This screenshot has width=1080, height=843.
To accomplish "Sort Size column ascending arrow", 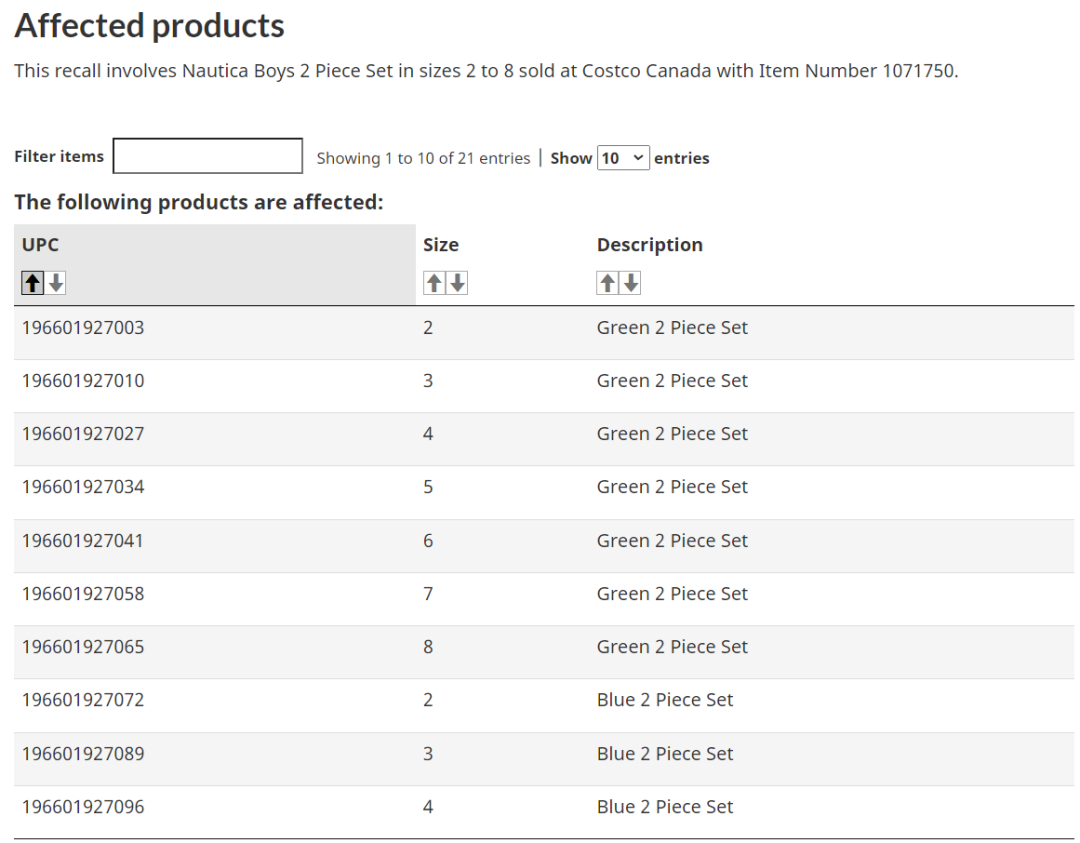I will point(433,284).
